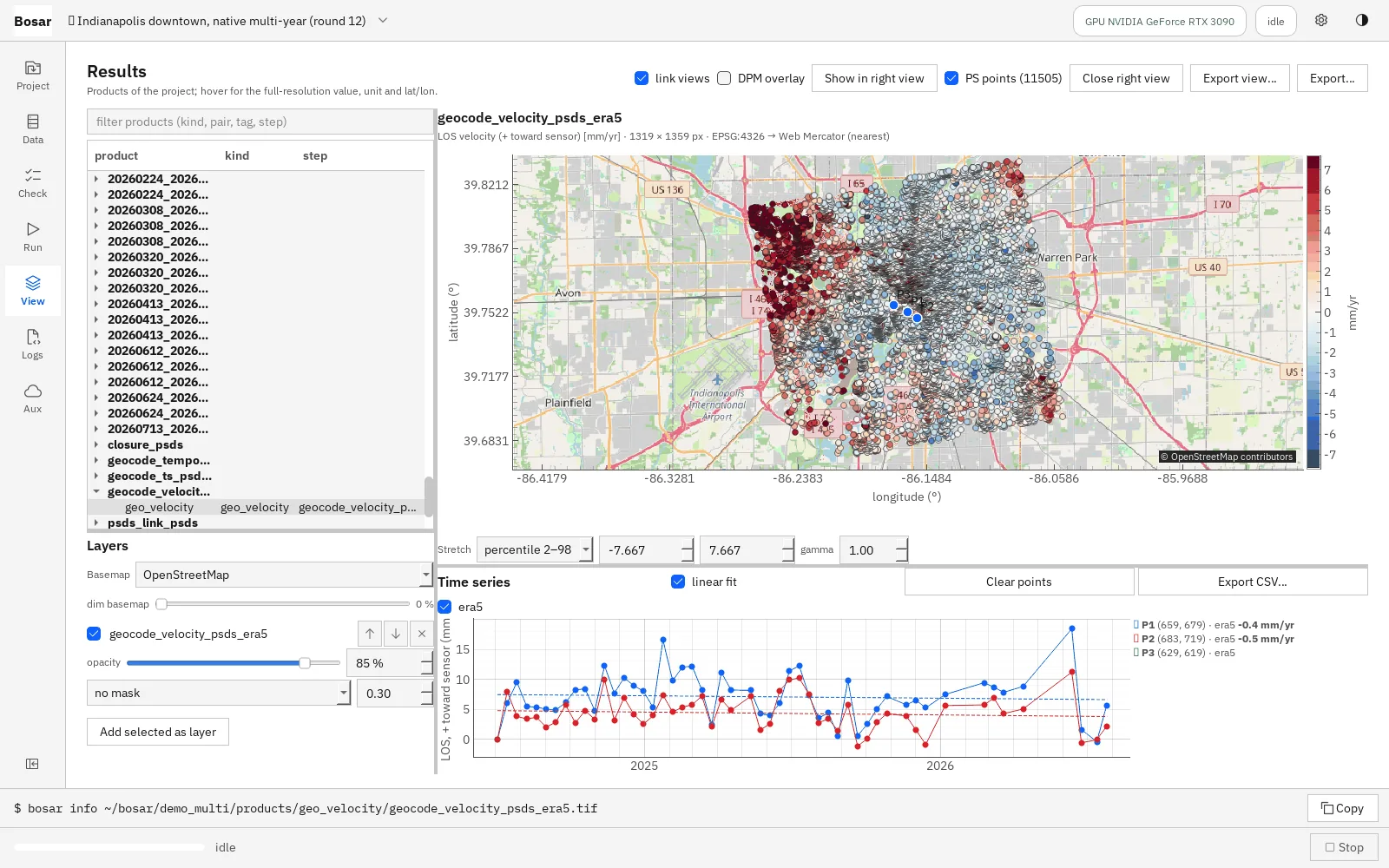Click Add selected as layer button
The image size is (1389, 868).
pyautogui.click(x=158, y=732)
